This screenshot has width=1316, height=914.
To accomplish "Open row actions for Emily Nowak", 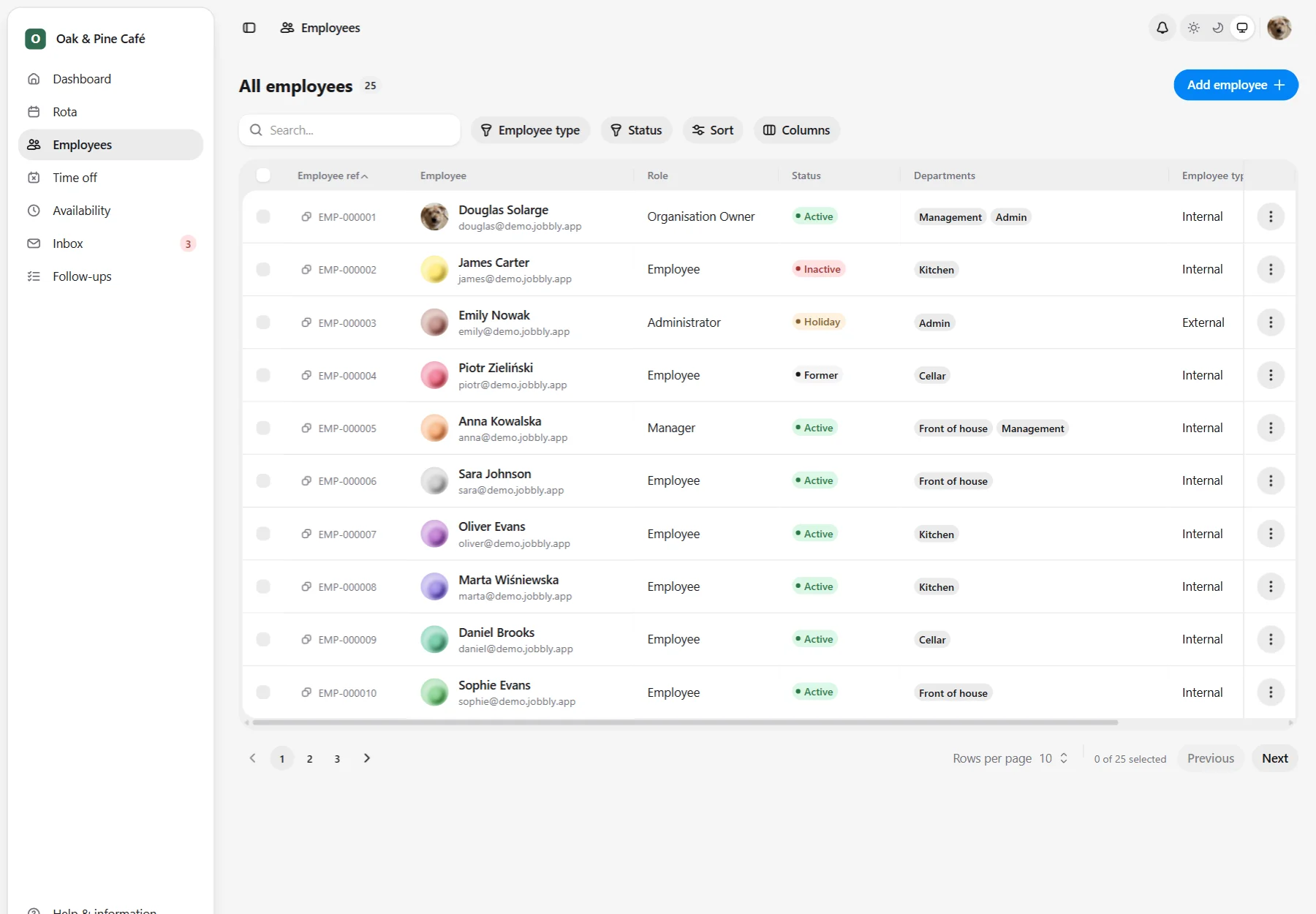I will tap(1271, 322).
